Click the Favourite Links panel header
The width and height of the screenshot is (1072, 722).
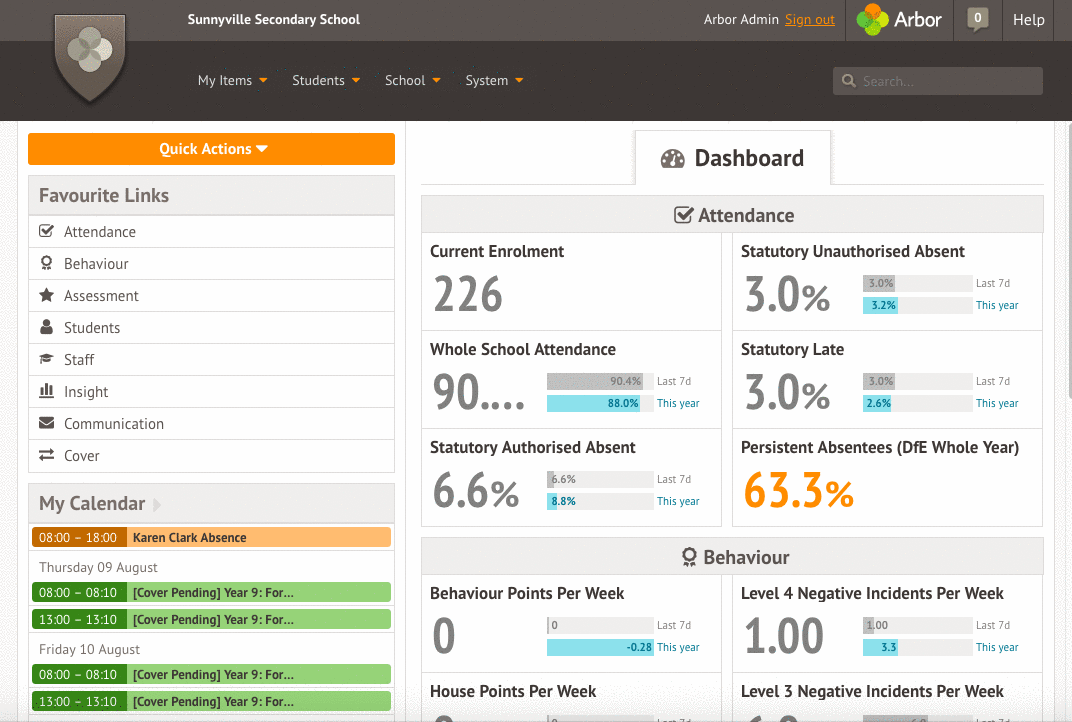[x=211, y=196]
